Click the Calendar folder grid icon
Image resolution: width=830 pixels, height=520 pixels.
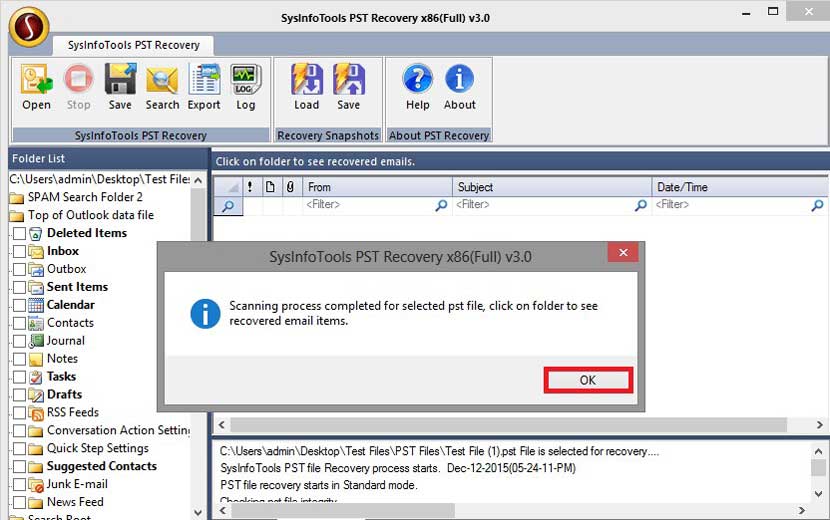pyautogui.click(x=36, y=306)
